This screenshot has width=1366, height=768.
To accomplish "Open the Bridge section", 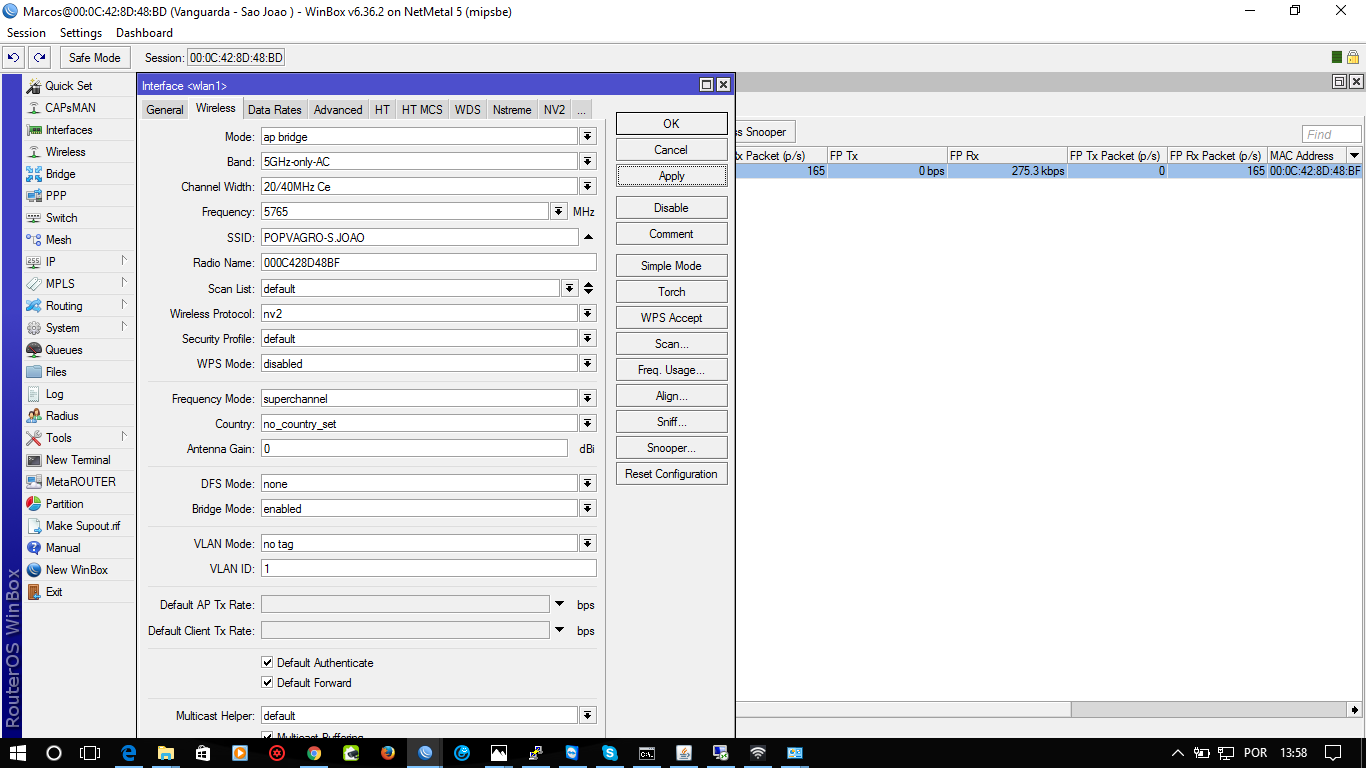I will (x=60, y=174).
